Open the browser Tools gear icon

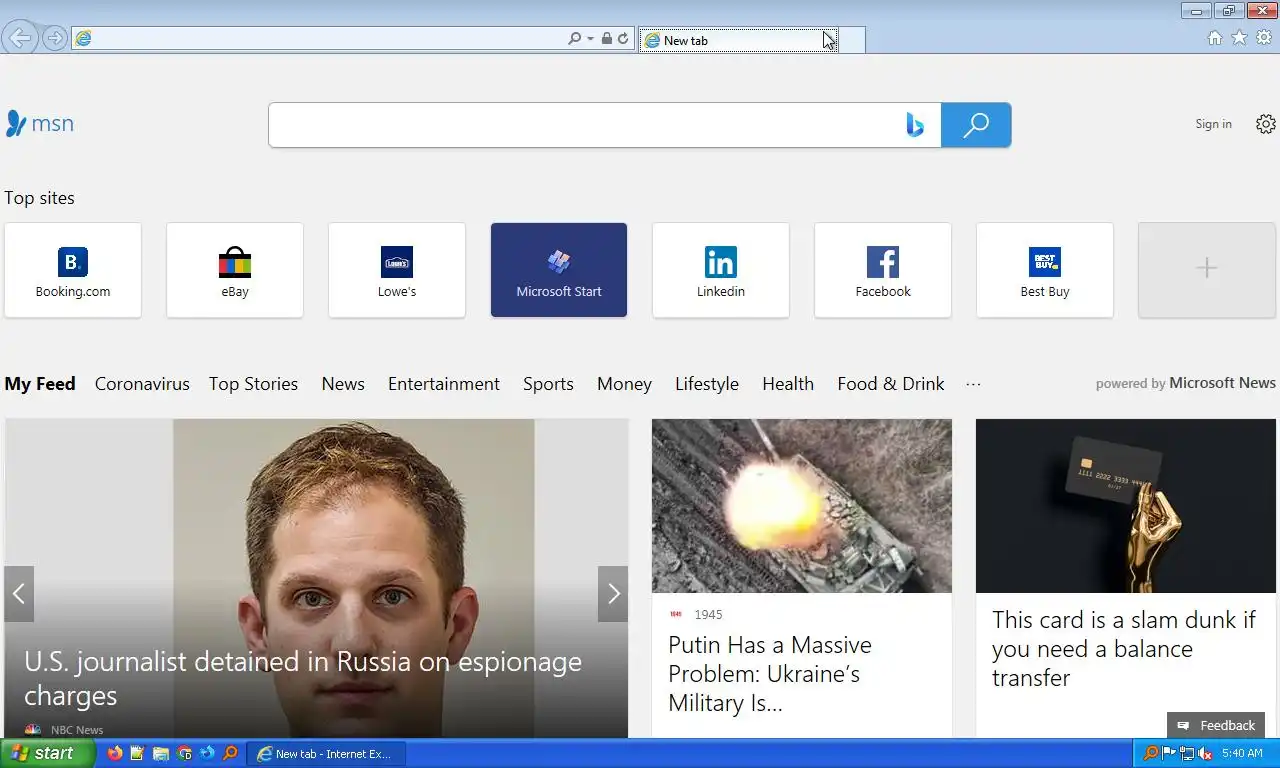click(1264, 38)
